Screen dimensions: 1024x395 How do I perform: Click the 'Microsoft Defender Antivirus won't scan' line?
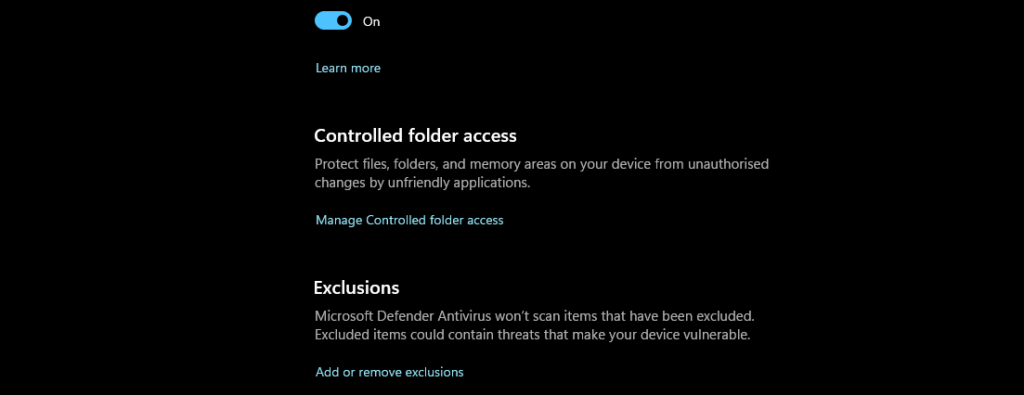534,317
